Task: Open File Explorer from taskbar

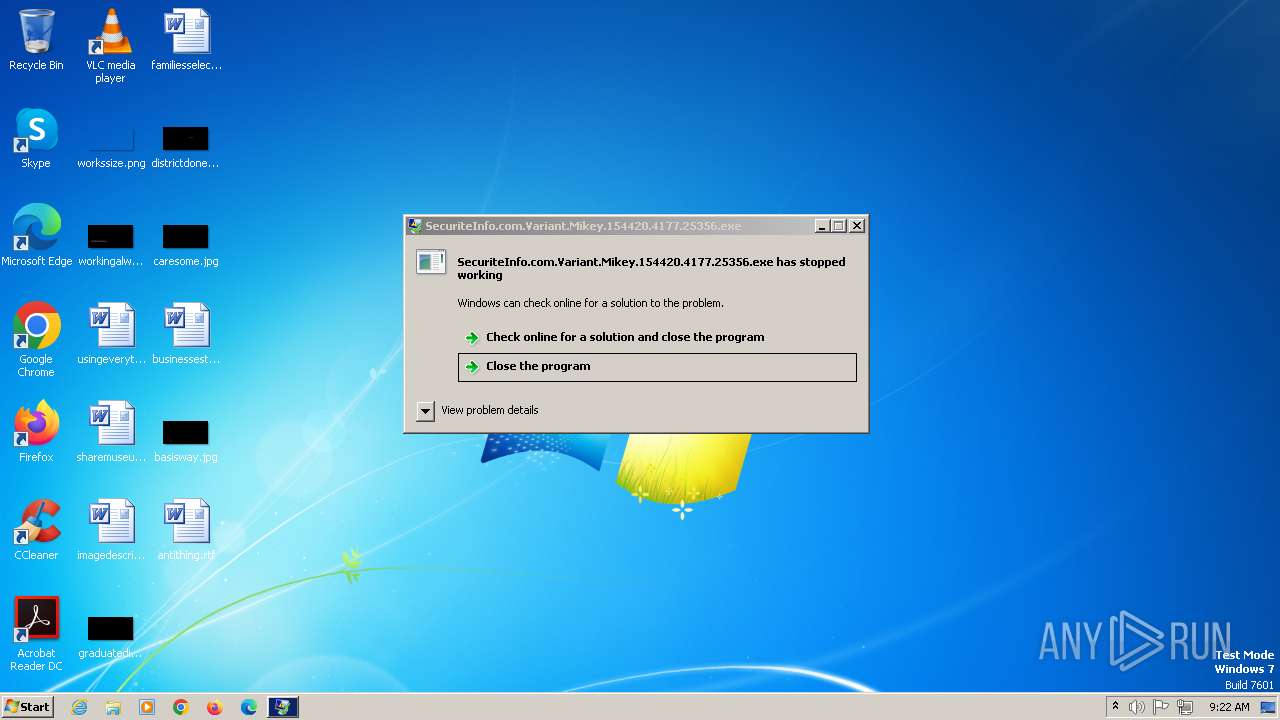Action: (113, 707)
